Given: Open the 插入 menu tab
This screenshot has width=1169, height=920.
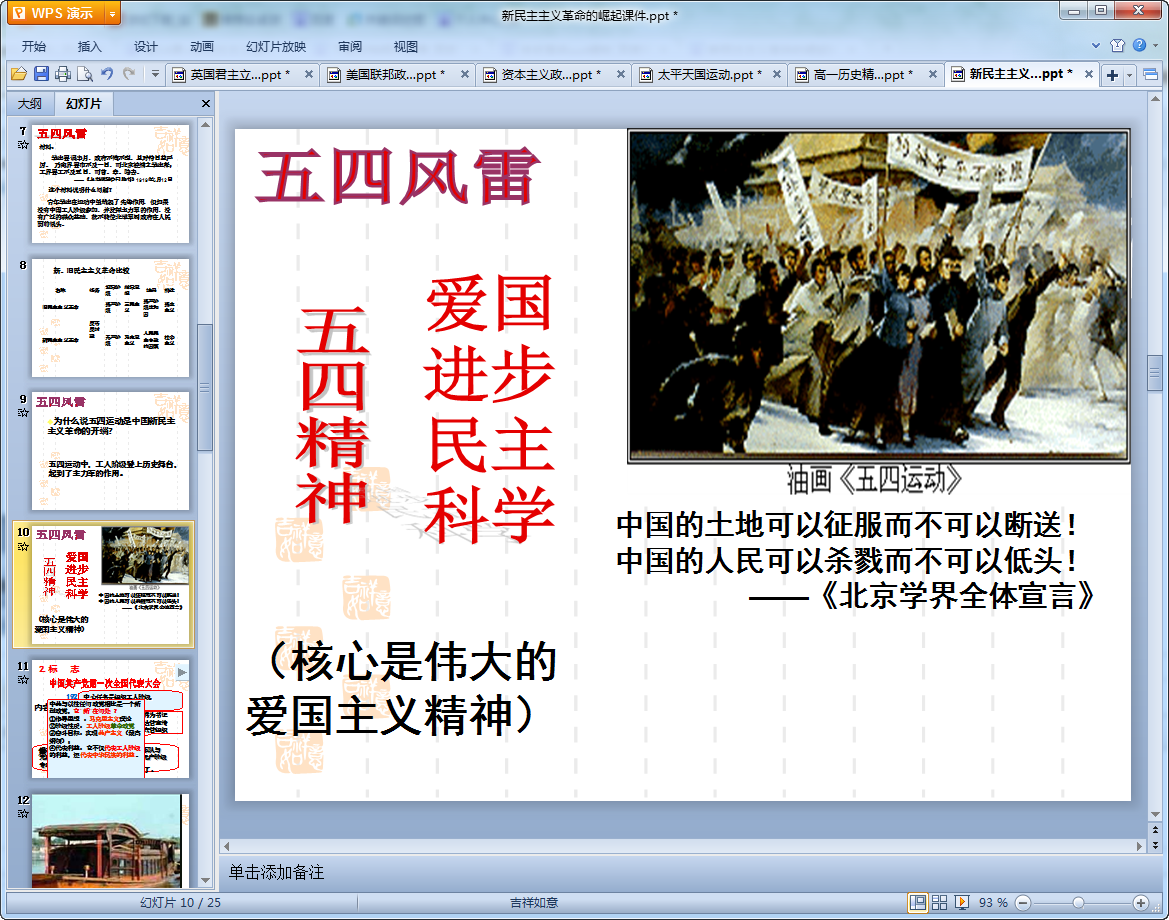Looking at the screenshot, I should (x=89, y=46).
